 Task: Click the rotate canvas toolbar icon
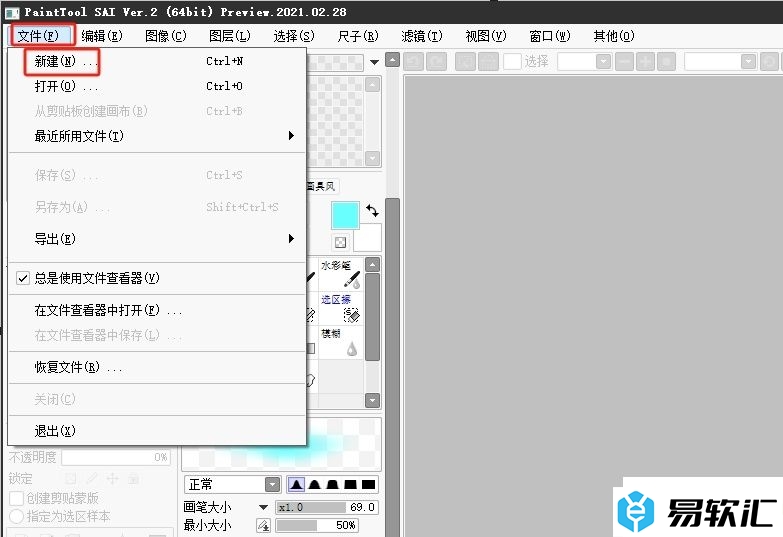[x=770, y=61]
